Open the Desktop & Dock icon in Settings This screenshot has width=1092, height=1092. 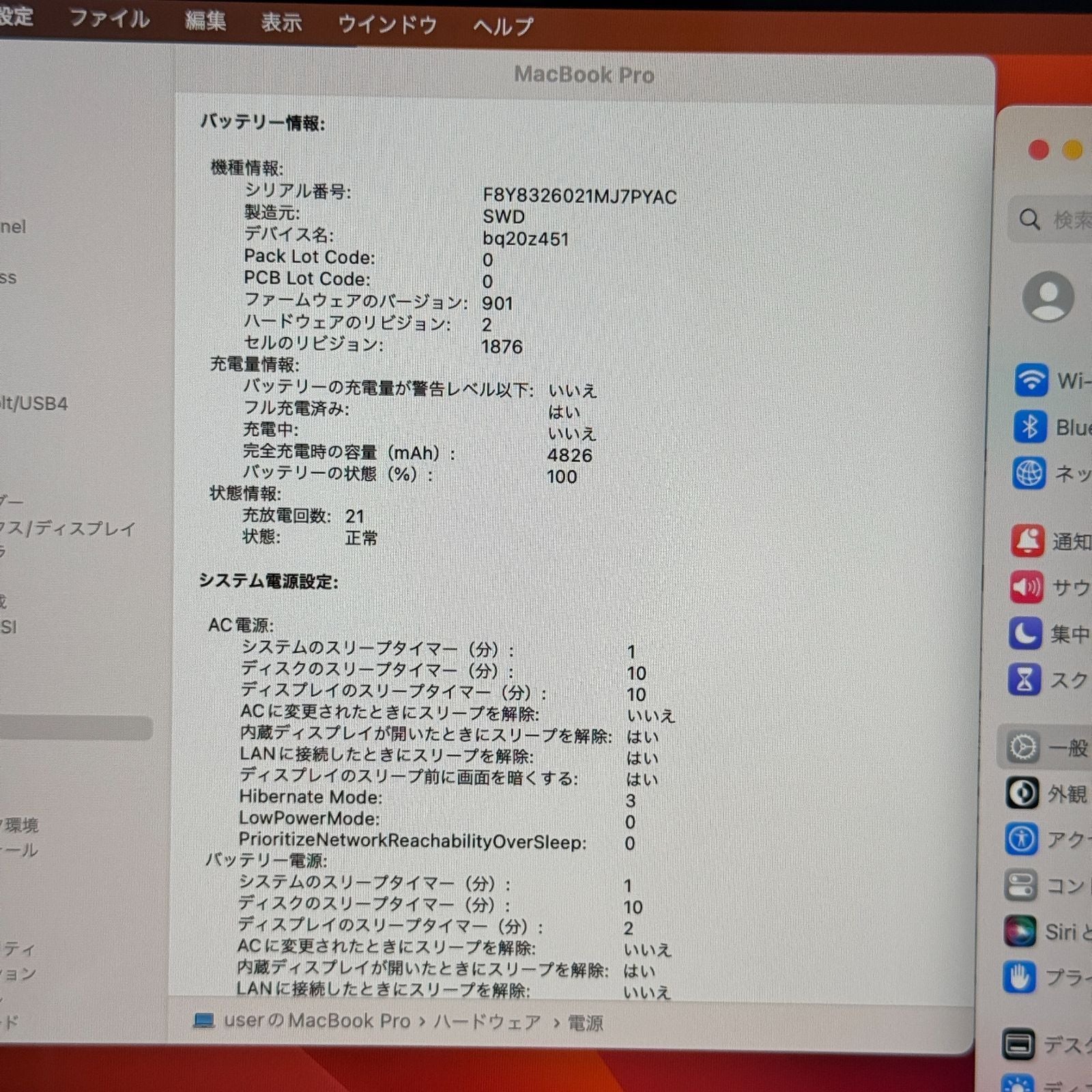point(1019,1044)
